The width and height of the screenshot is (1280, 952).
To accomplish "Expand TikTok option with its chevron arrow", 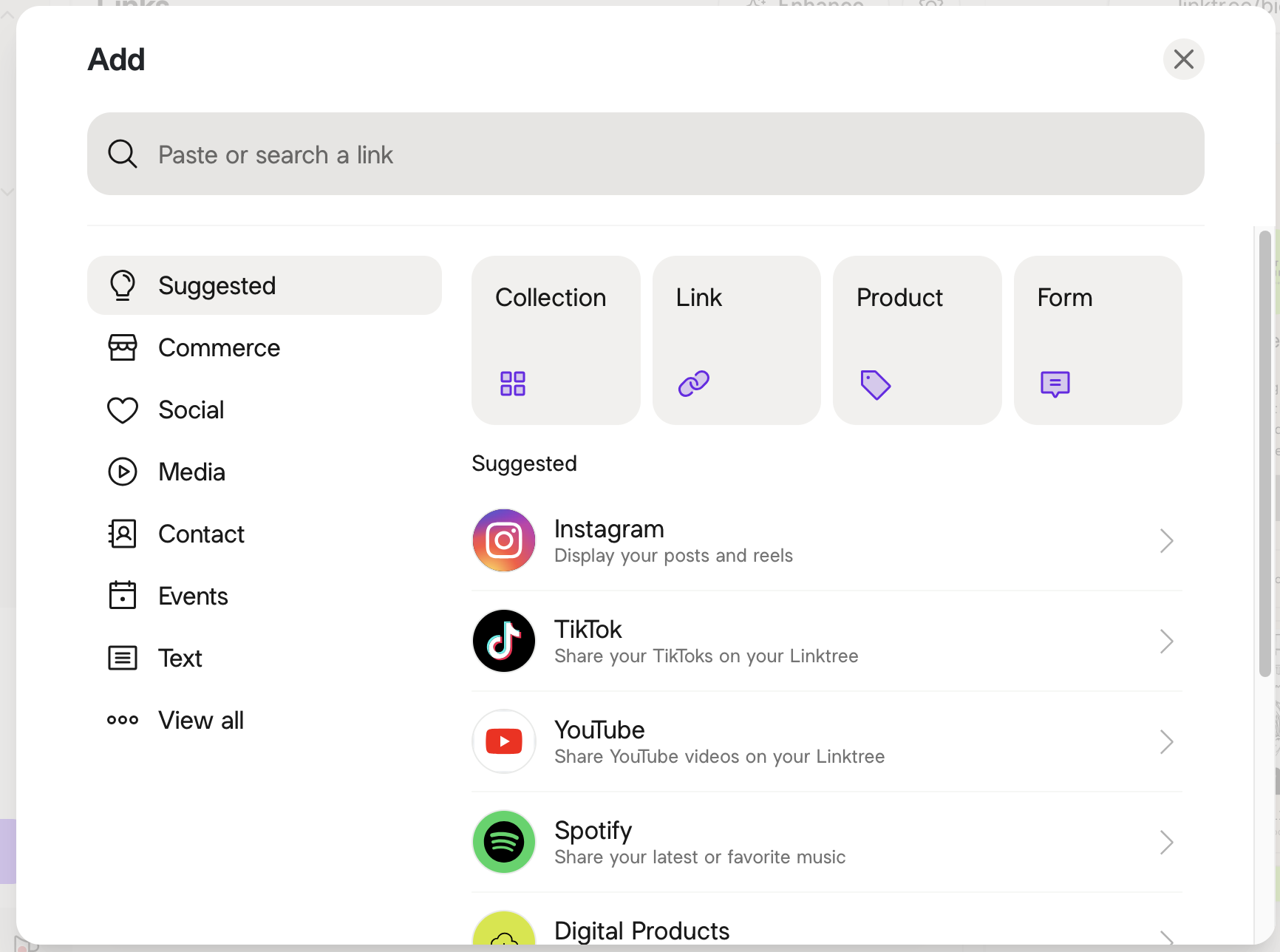I will tap(1166, 642).
